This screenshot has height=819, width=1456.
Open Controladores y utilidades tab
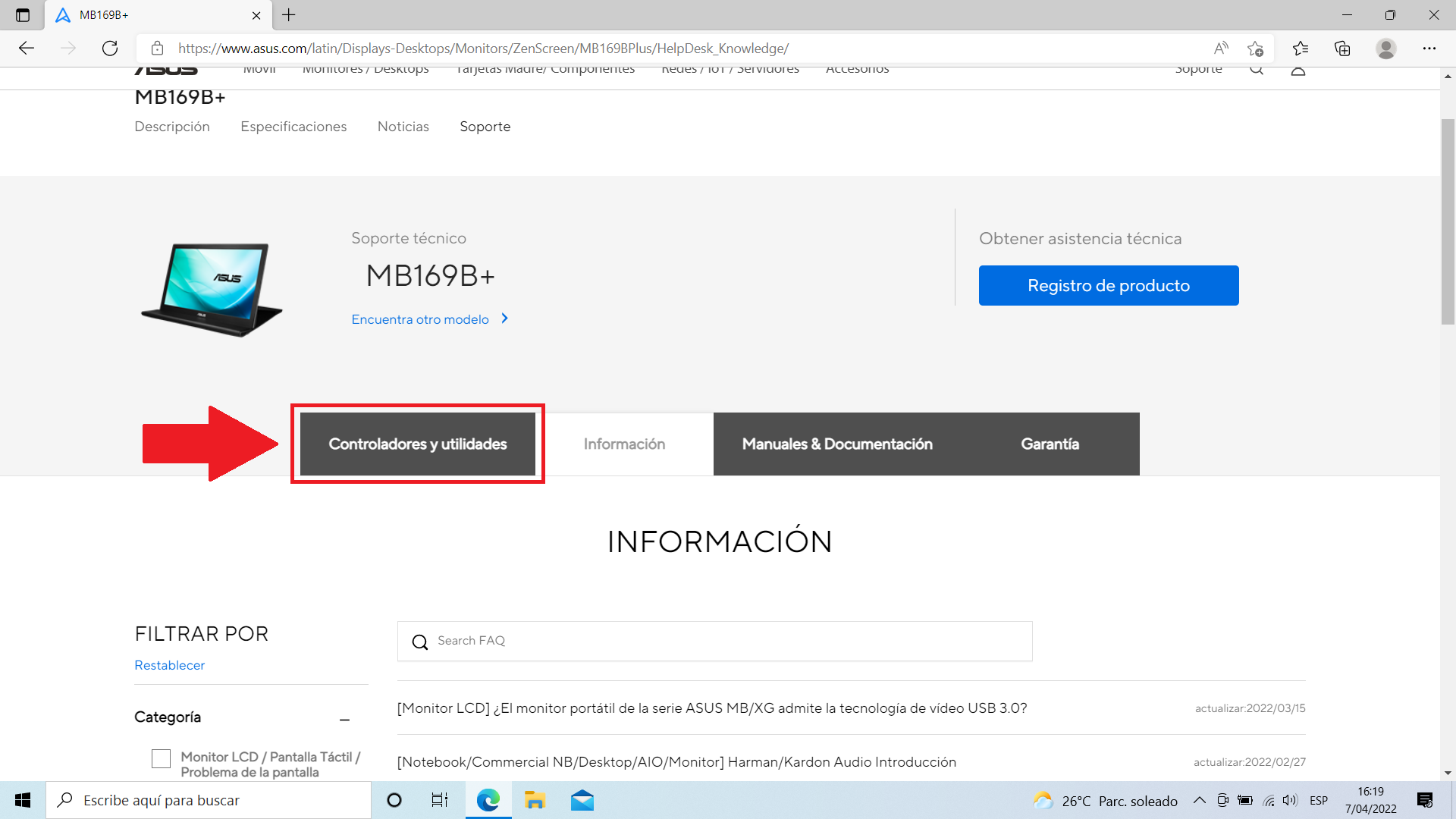(417, 444)
